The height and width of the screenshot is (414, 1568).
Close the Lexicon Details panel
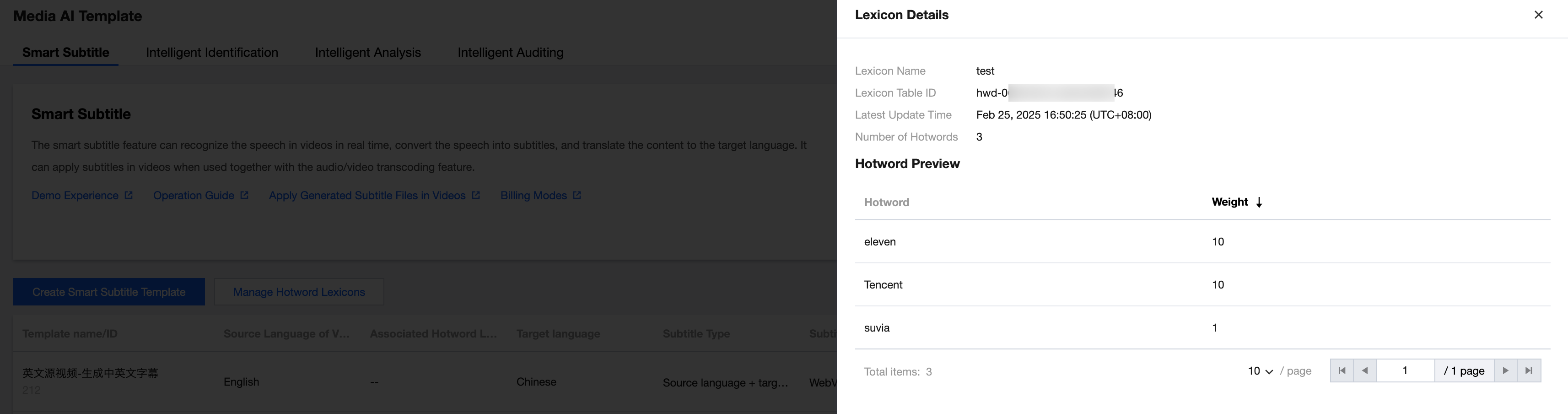1538,15
